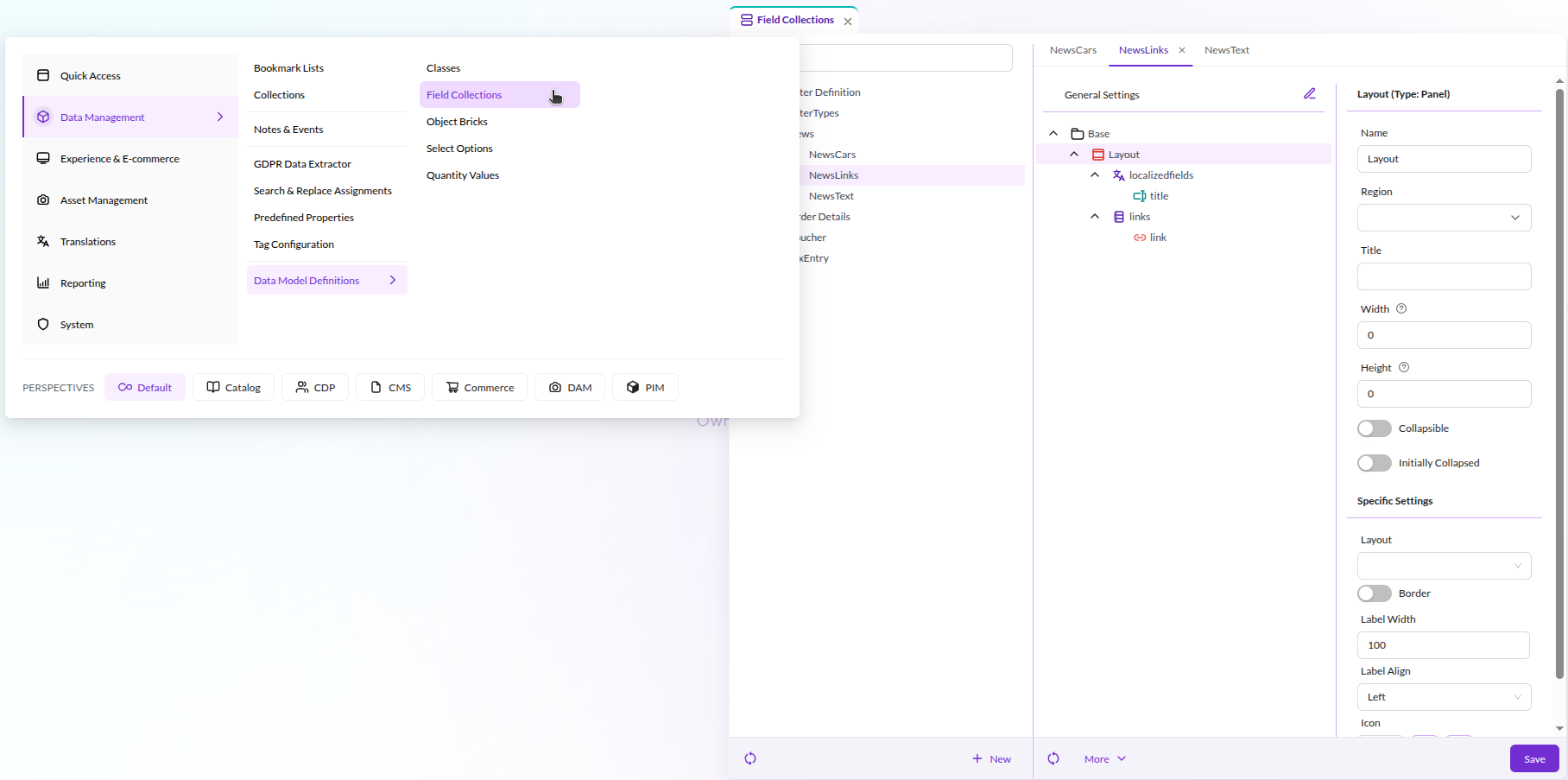The height and width of the screenshot is (780, 1568).
Task: Click the reload icon left of New
Action: pos(750,758)
